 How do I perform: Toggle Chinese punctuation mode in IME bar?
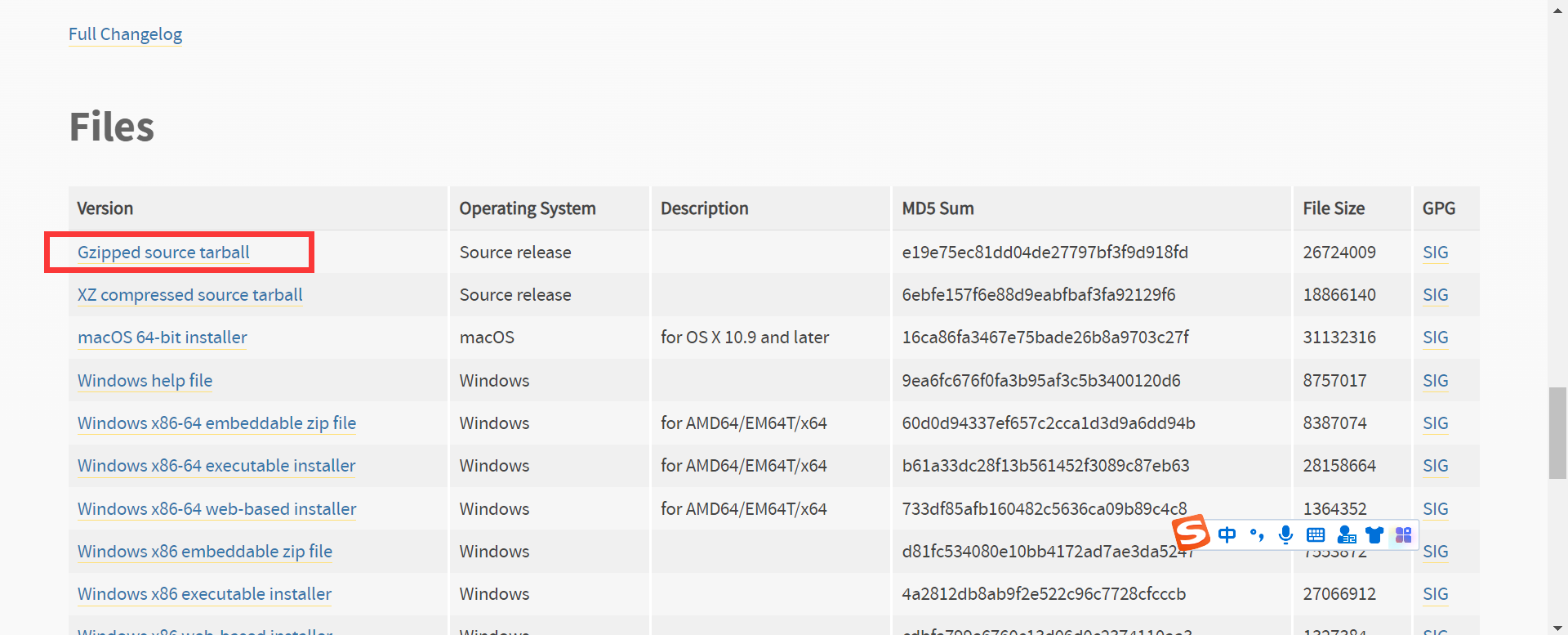pyautogui.click(x=1257, y=535)
